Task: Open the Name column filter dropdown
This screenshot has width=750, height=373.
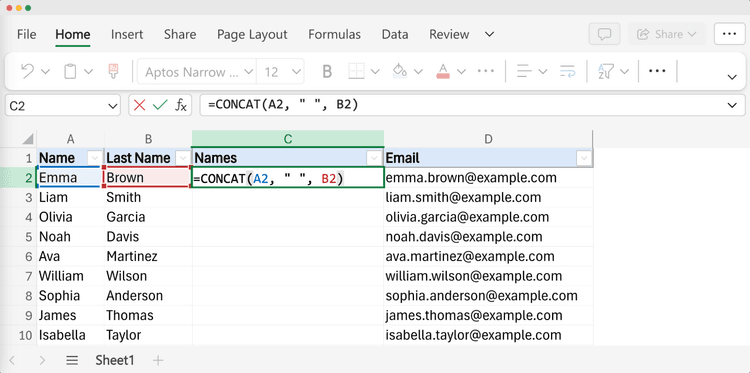Action: 94,158
